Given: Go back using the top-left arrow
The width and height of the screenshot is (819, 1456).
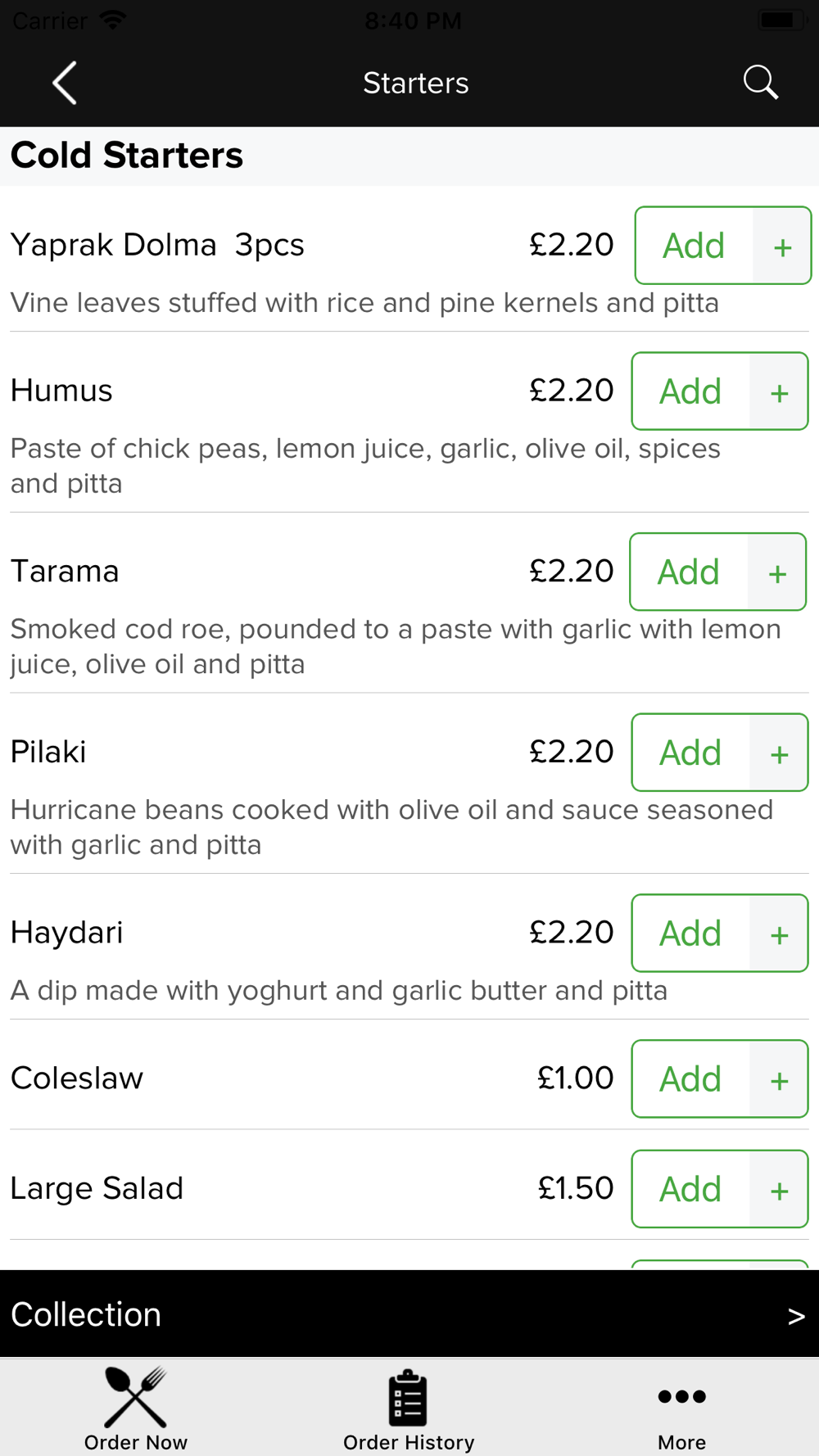Looking at the screenshot, I should pos(65,83).
